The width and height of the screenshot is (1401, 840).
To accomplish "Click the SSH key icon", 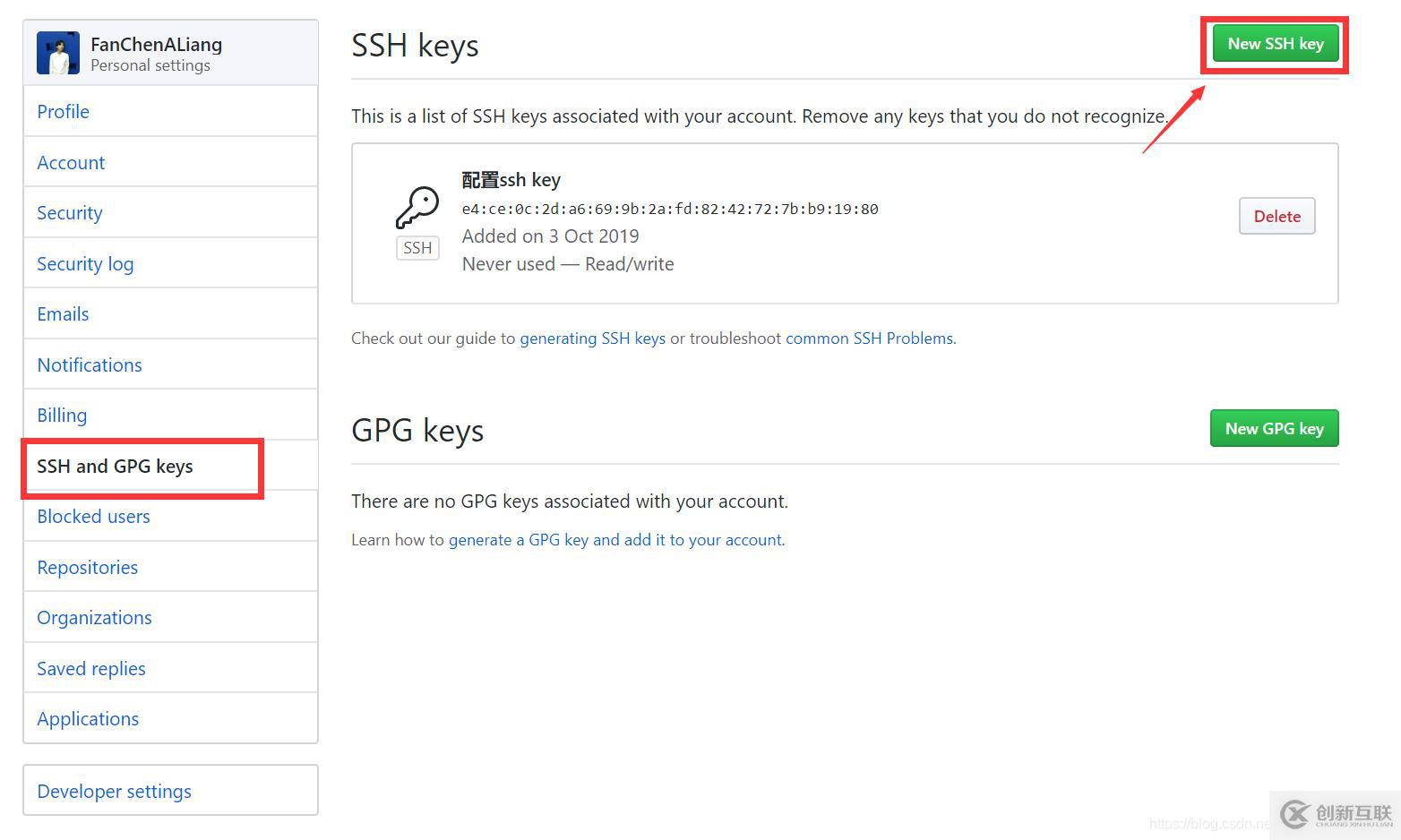I will tap(417, 208).
